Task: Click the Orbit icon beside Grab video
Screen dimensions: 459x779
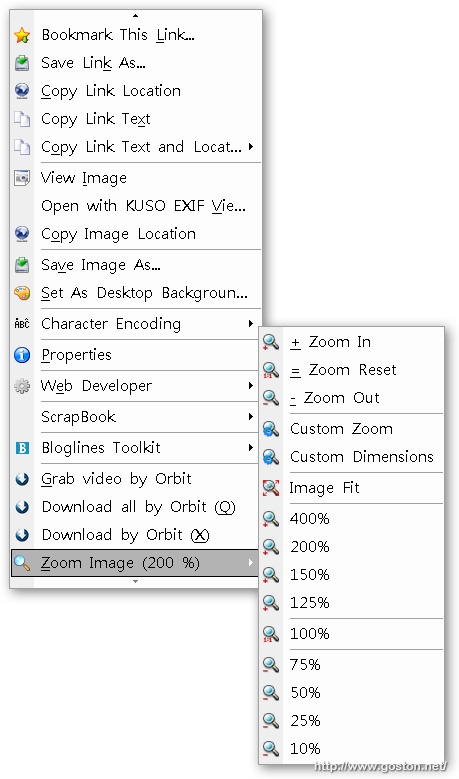Action: 22,479
